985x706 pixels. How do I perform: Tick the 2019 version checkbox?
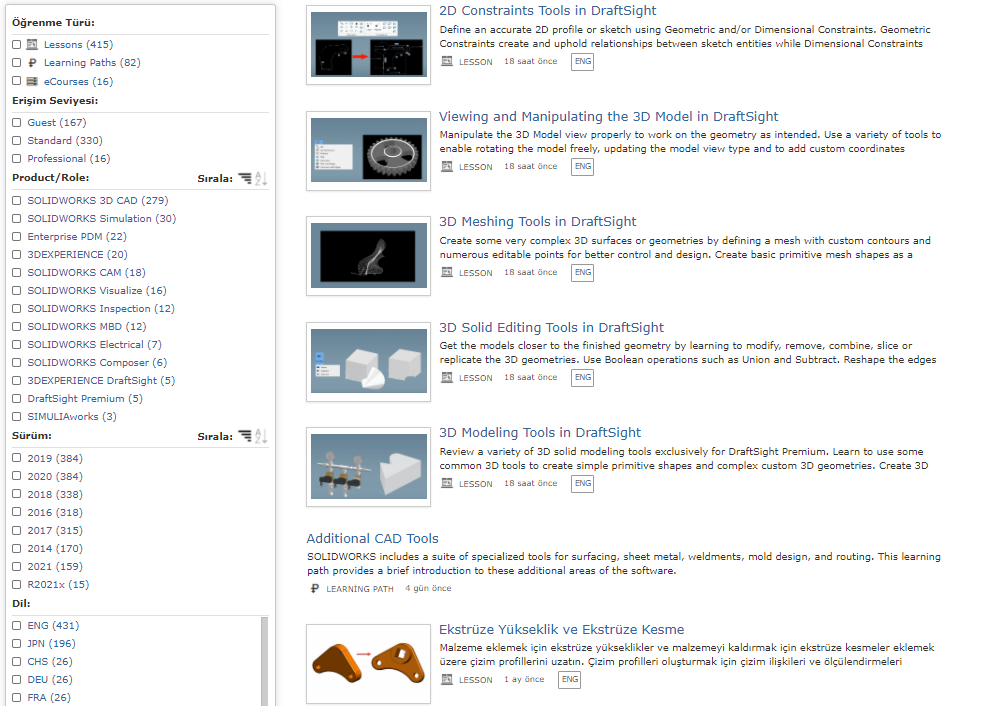coord(17,459)
